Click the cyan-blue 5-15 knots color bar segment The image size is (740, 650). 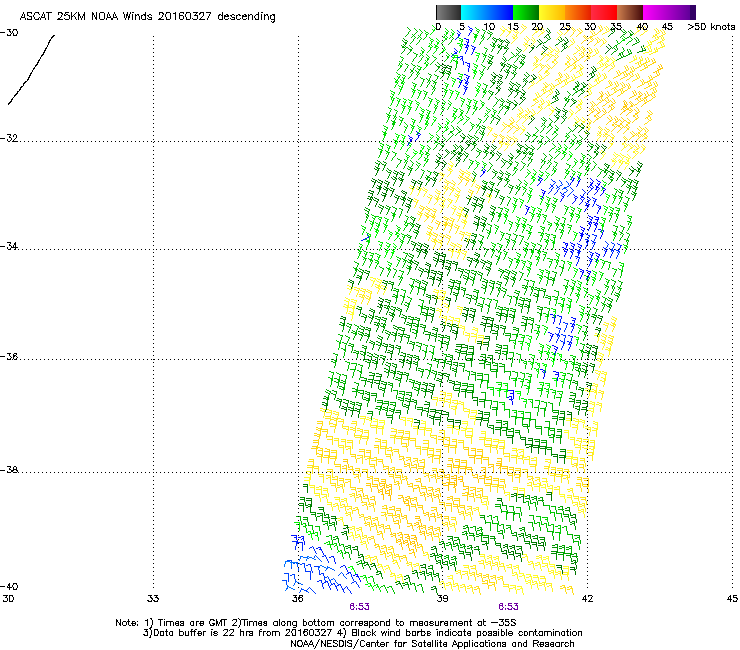point(487,12)
